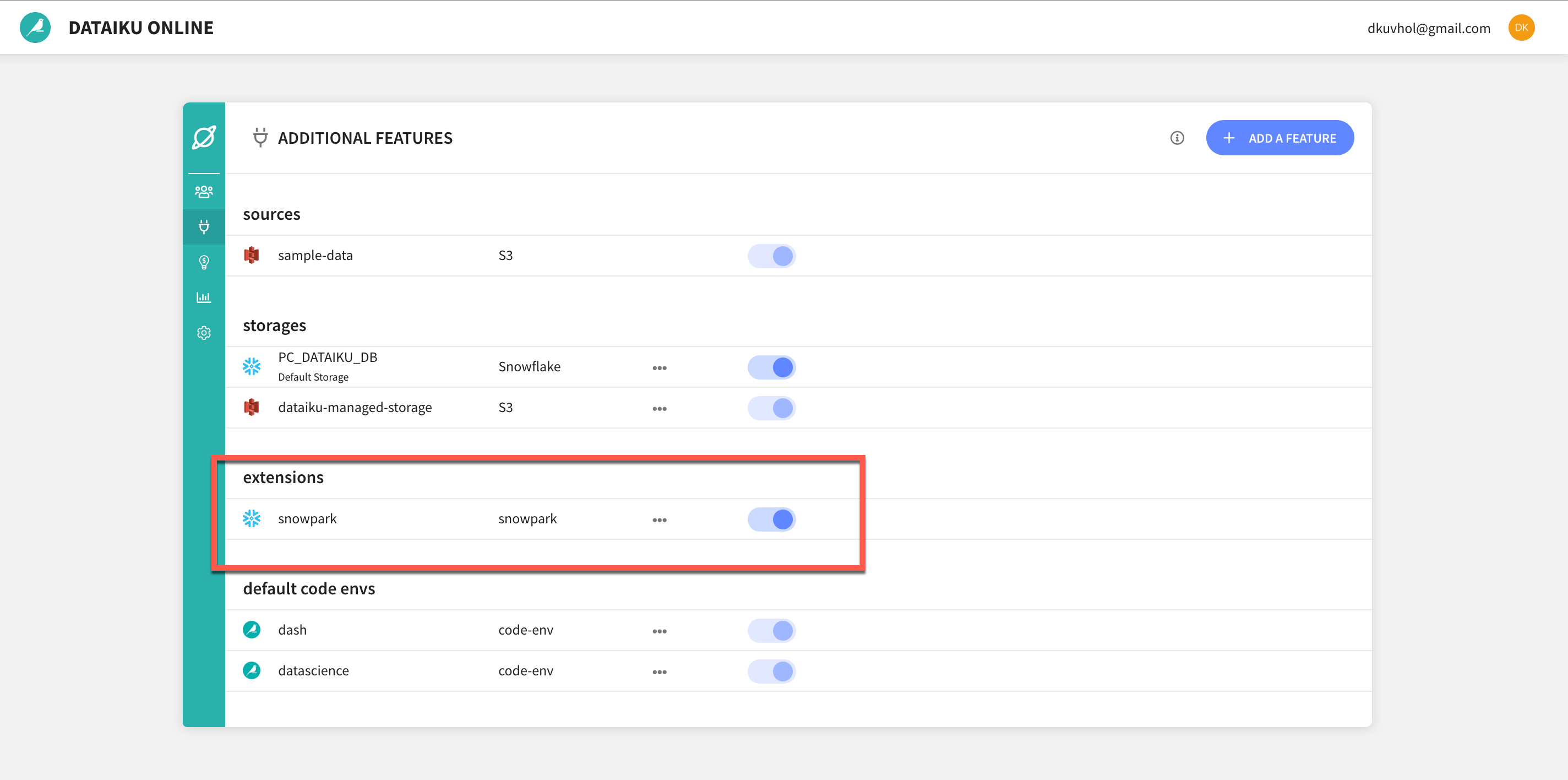Click the DK user avatar
Viewport: 1568px width, 780px height.
(x=1521, y=28)
